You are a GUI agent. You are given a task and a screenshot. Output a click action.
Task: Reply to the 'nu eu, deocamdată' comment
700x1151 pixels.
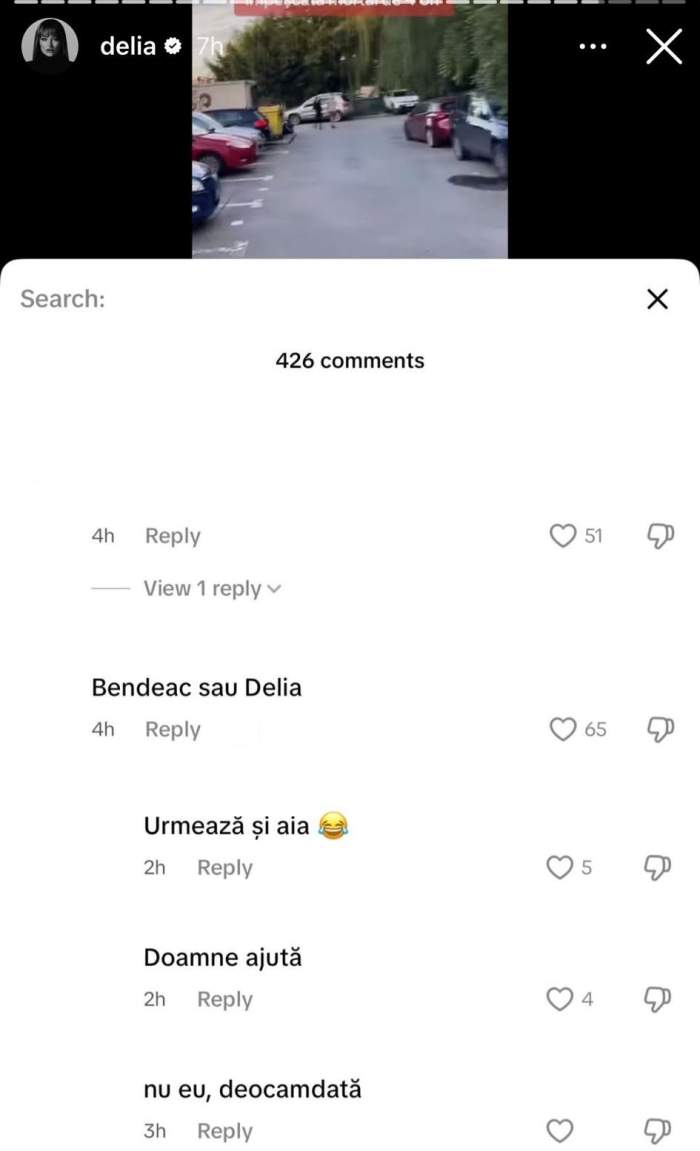pos(225,1130)
